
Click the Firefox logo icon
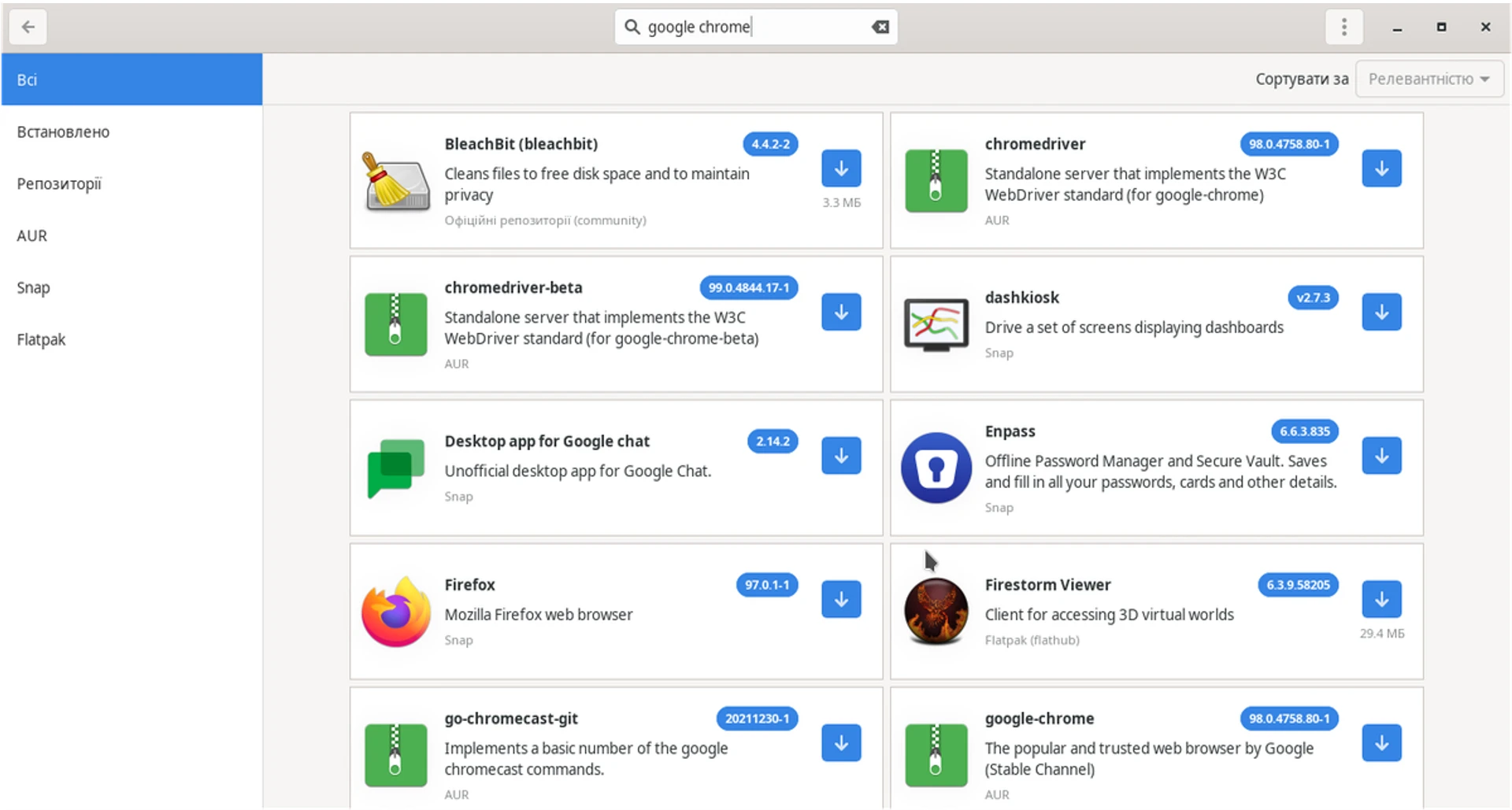pos(396,612)
